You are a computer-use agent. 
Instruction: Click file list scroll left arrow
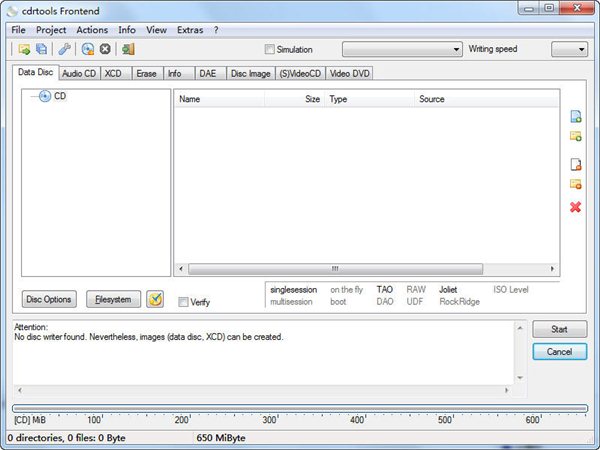(181, 269)
